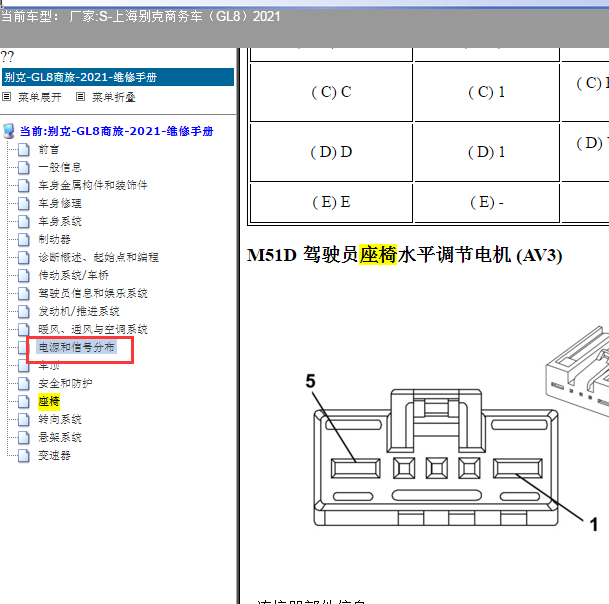Open the 车身修理 section
This screenshot has width=609, height=604.
[60, 203]
